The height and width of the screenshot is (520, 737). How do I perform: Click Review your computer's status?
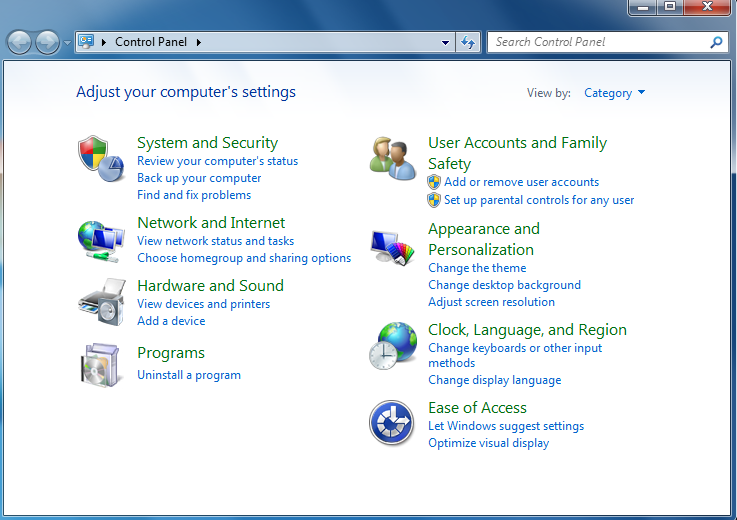217,161
